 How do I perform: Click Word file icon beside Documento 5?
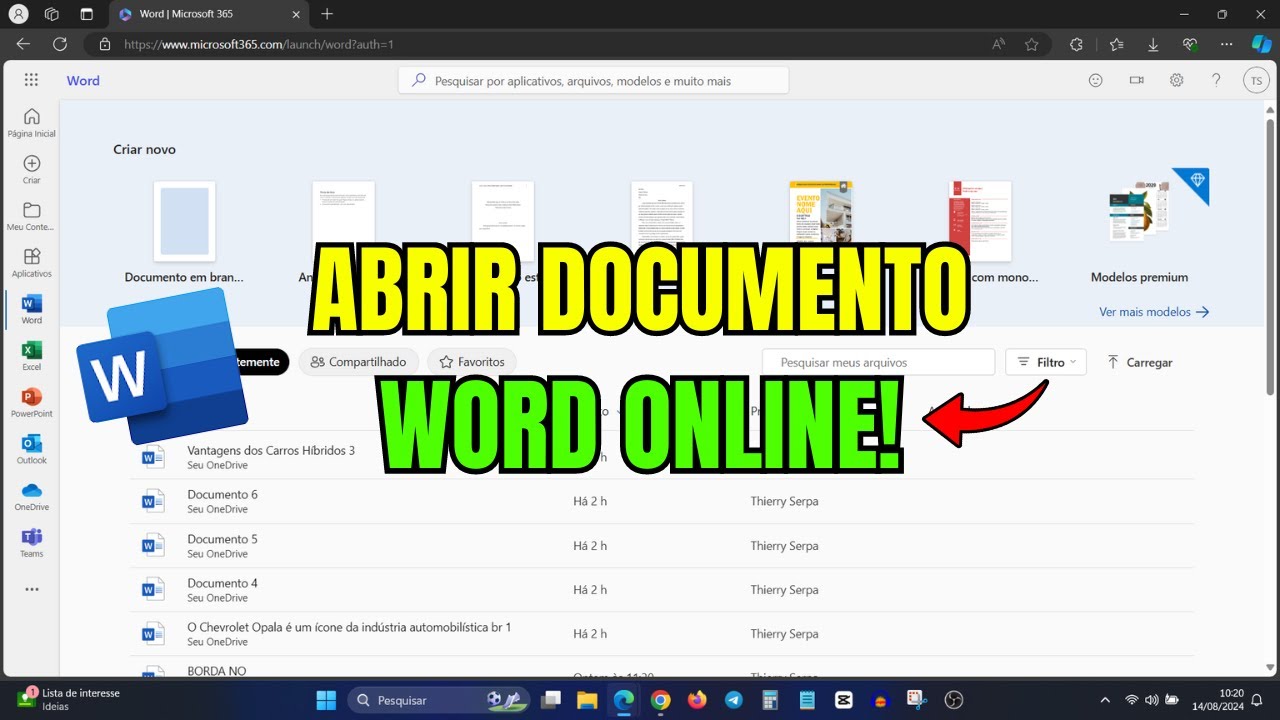point(152,545)
